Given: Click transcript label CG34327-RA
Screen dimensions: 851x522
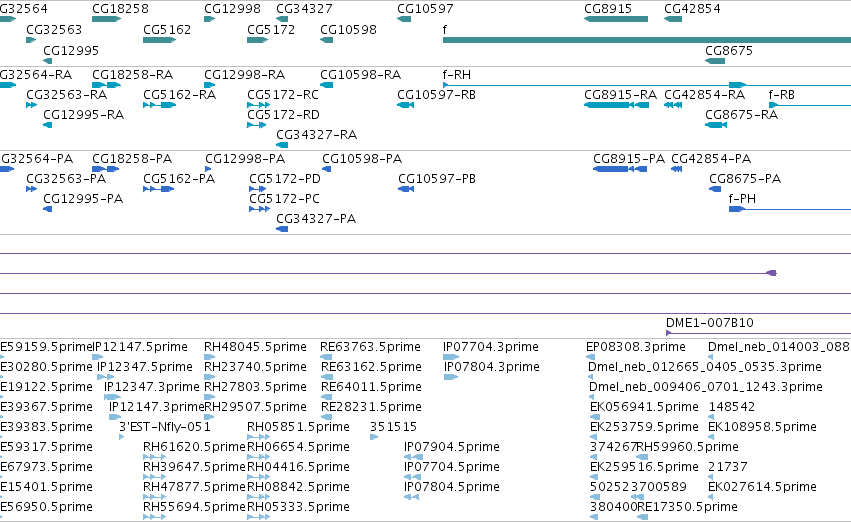Looking at the screenshot, I should click(316, 135).
